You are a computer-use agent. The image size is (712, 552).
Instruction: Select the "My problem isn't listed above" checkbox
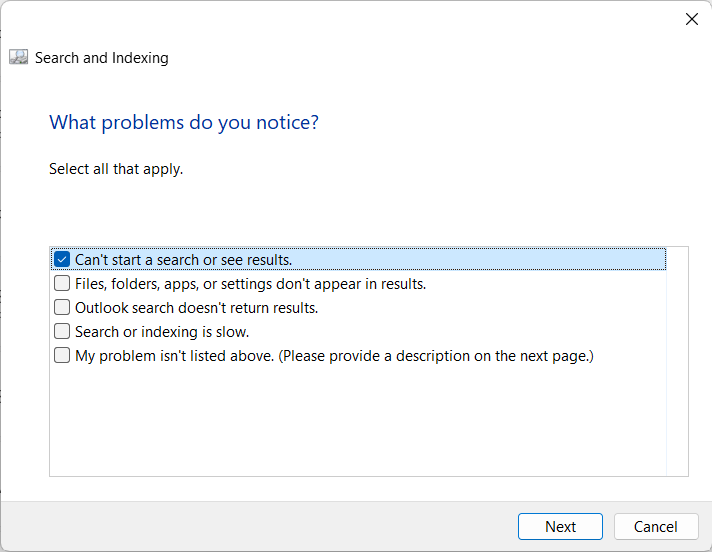(x=62, y=356)
